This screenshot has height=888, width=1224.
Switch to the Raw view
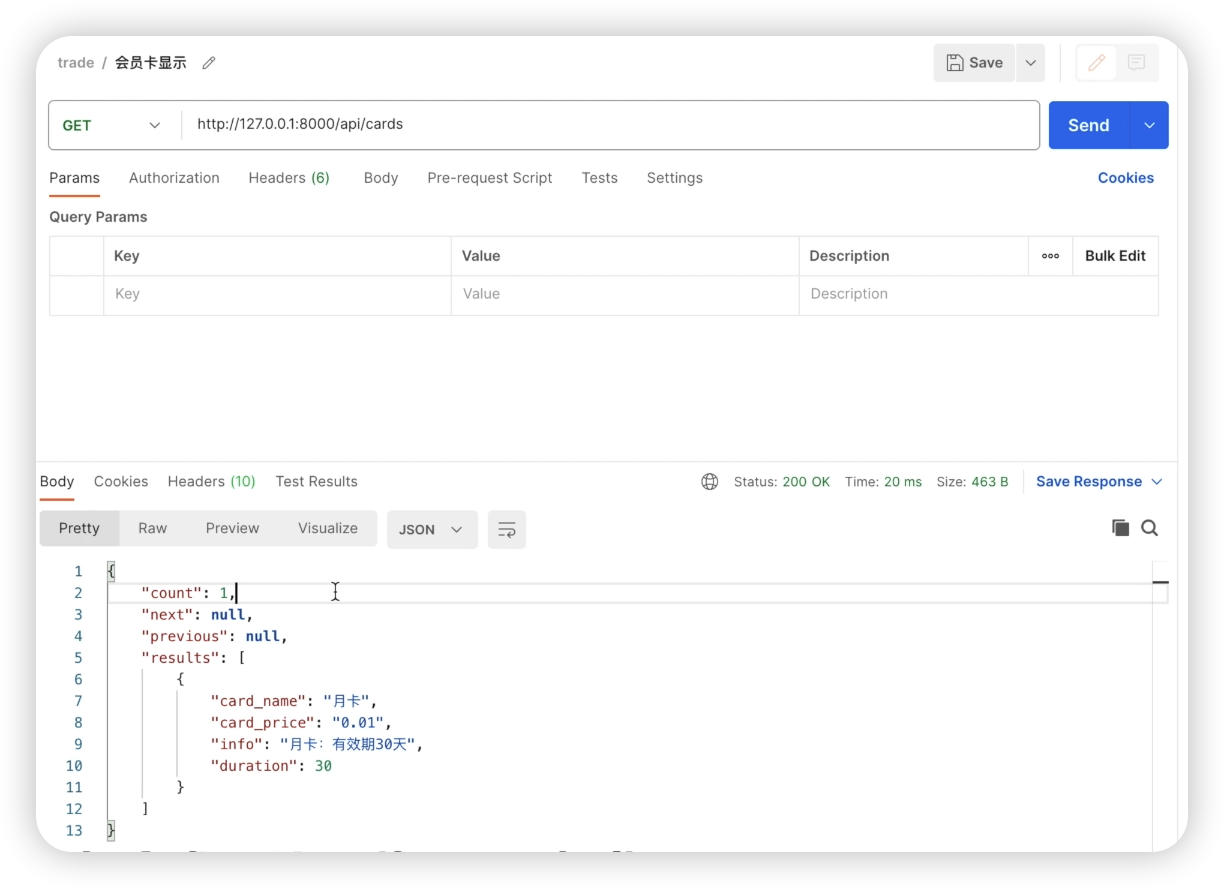[153, 528]
